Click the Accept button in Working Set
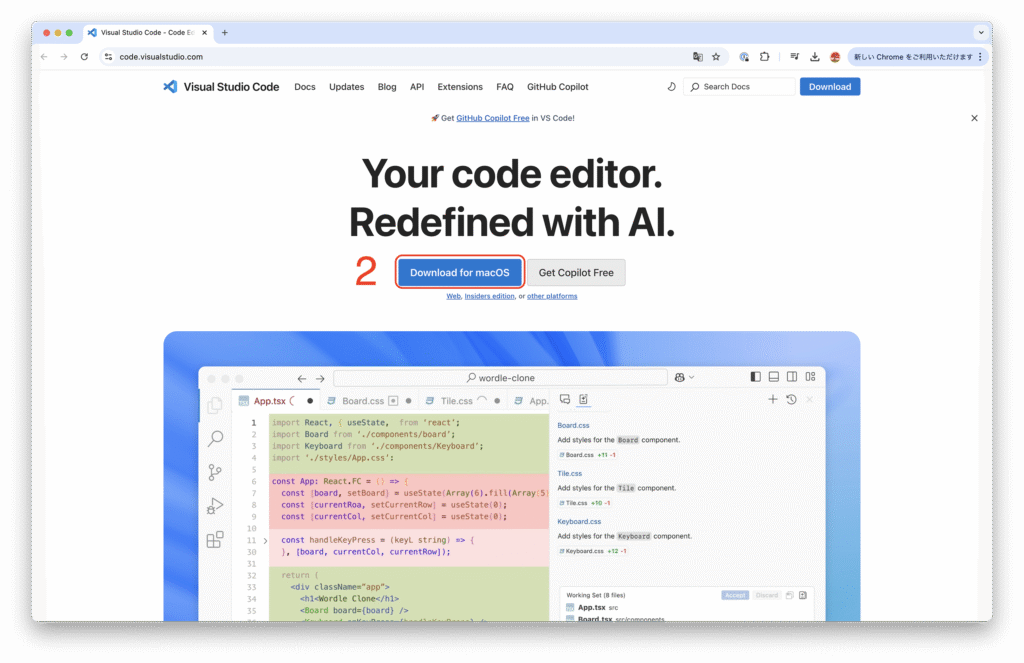 pyautogui.click(x=735, y=595)
